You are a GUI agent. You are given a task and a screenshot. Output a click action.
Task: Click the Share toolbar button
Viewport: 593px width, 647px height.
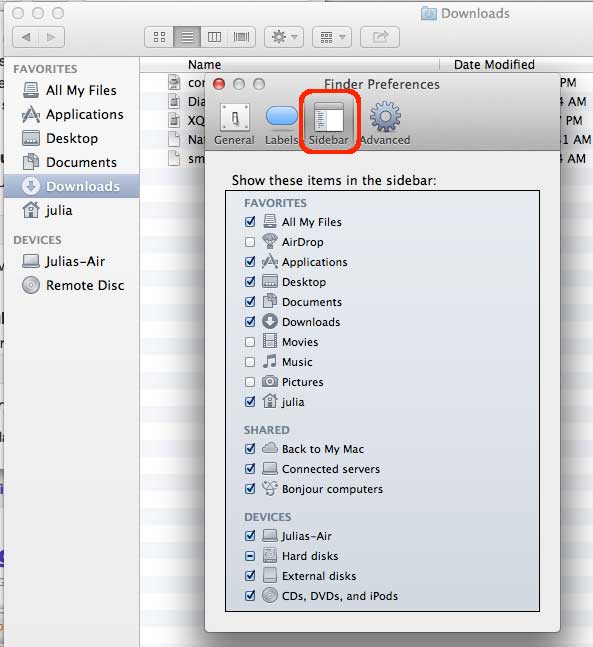pyautogui.click(x=380, y=37)
